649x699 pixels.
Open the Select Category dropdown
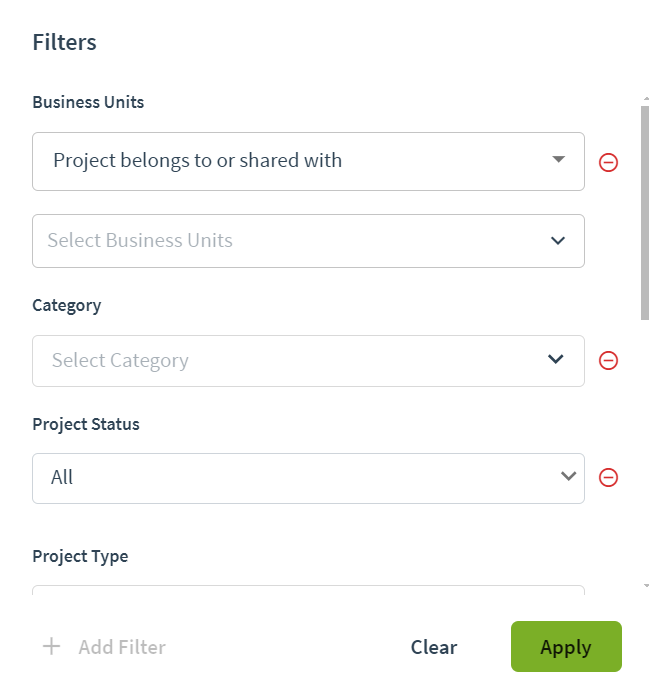click(308, 361)
